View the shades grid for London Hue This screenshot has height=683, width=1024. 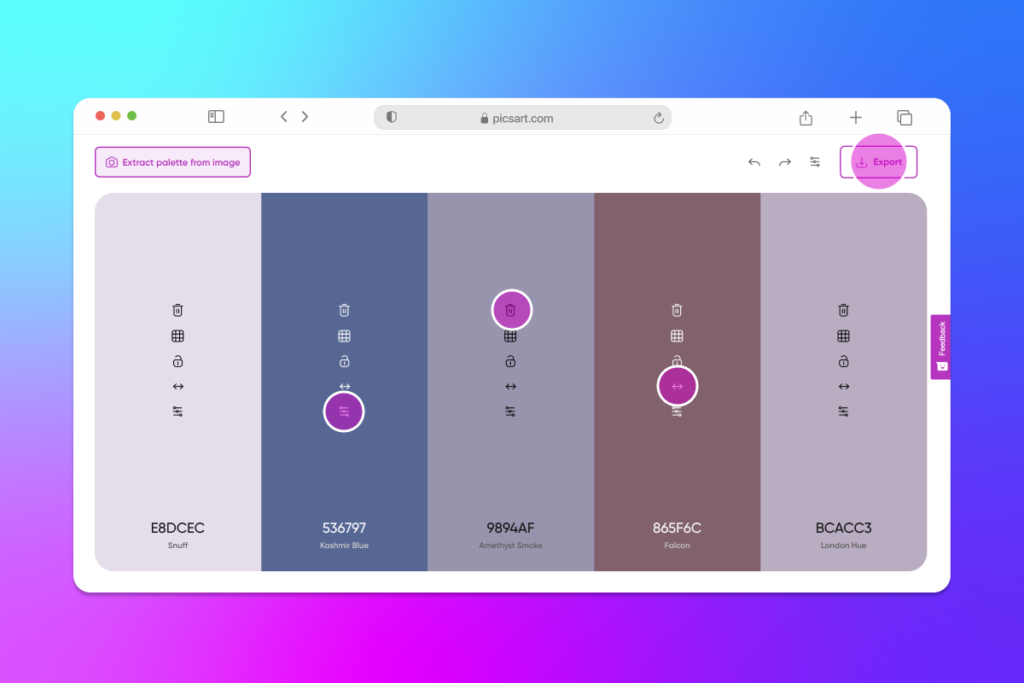tap(844, 335)
